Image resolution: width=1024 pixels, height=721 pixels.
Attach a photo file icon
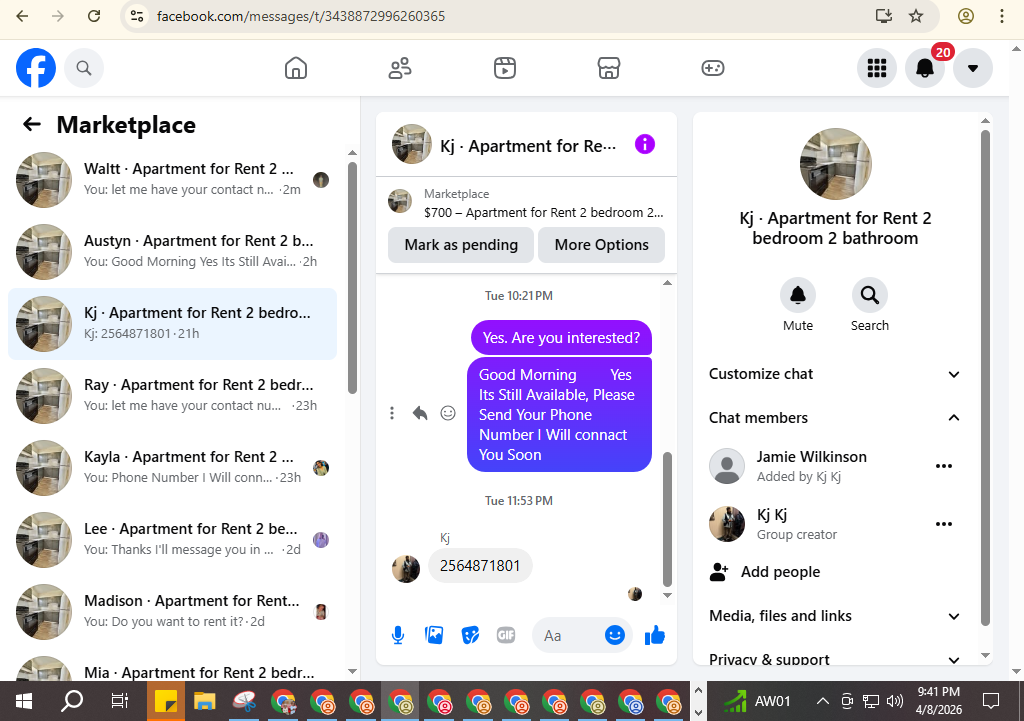(434, 635)
